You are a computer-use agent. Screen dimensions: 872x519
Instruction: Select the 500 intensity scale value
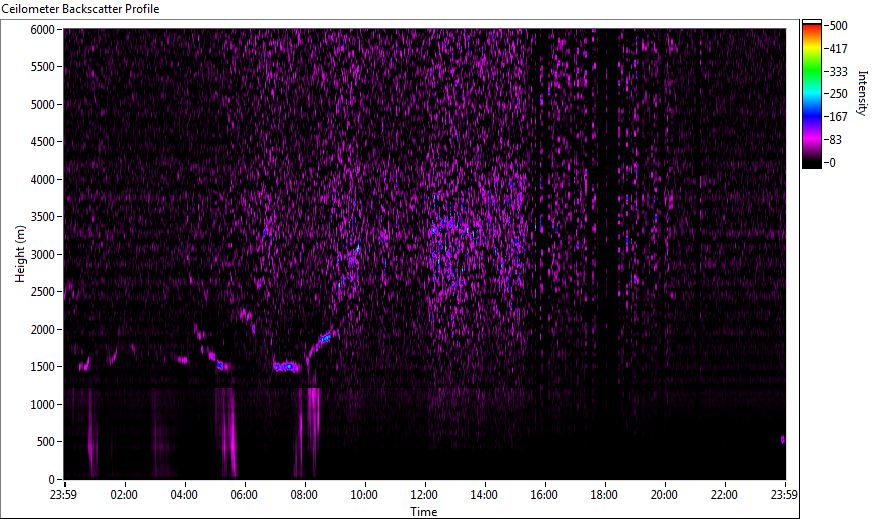[839, 26]
